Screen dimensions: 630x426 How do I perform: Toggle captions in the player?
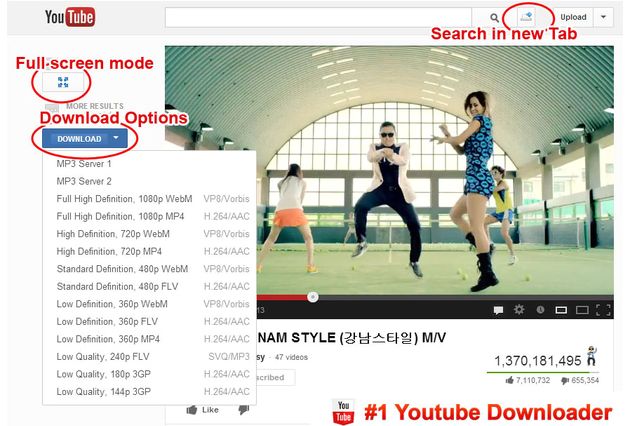tap(498, 310)
